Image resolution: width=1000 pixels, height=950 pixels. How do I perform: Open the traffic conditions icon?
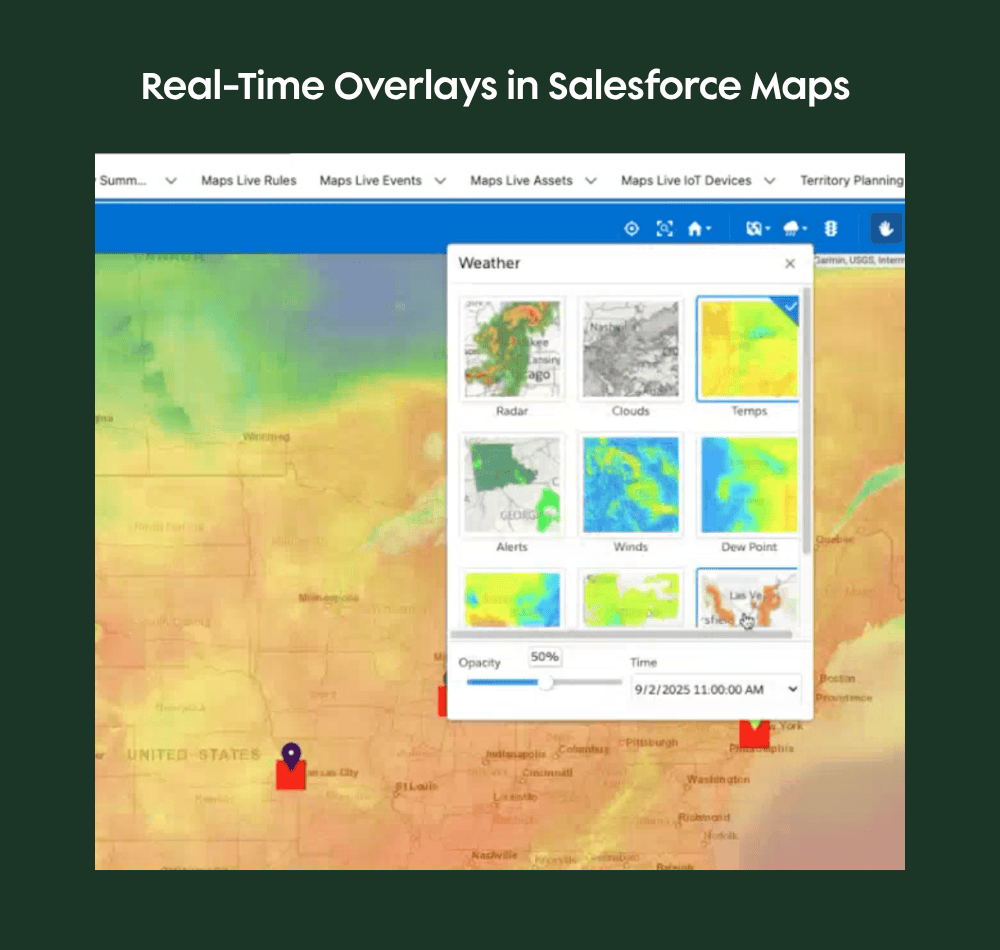(x=831, y=228)
